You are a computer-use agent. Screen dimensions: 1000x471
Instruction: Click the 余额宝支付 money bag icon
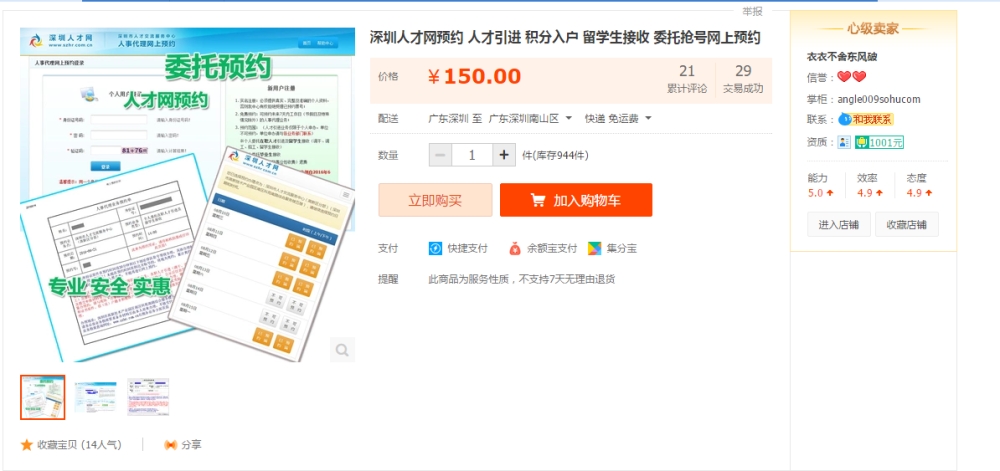[515, 249]
